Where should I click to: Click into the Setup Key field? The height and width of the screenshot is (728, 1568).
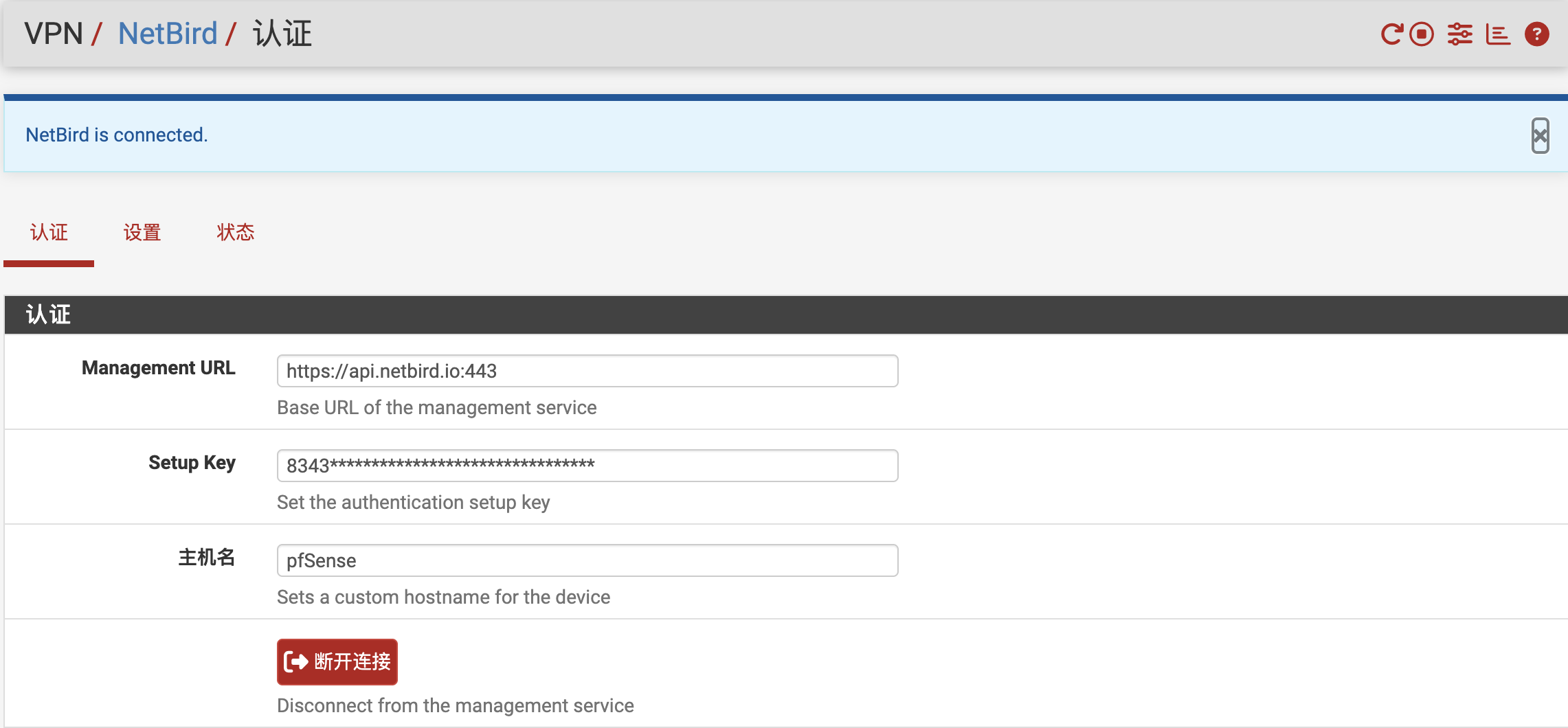point(587,466)
